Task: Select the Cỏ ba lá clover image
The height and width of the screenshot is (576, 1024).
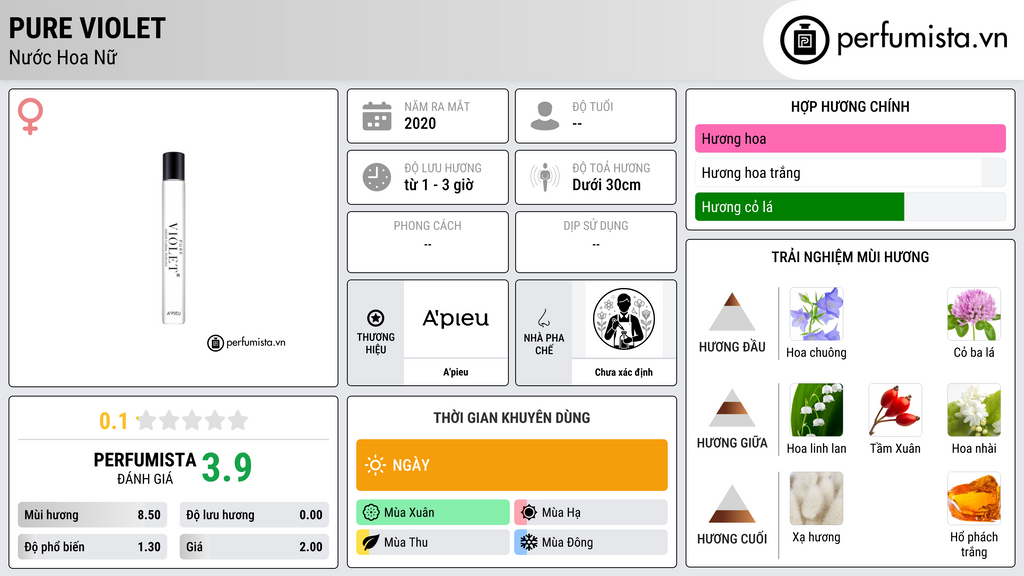Action: pyautogui.click(x=974, y=314)
